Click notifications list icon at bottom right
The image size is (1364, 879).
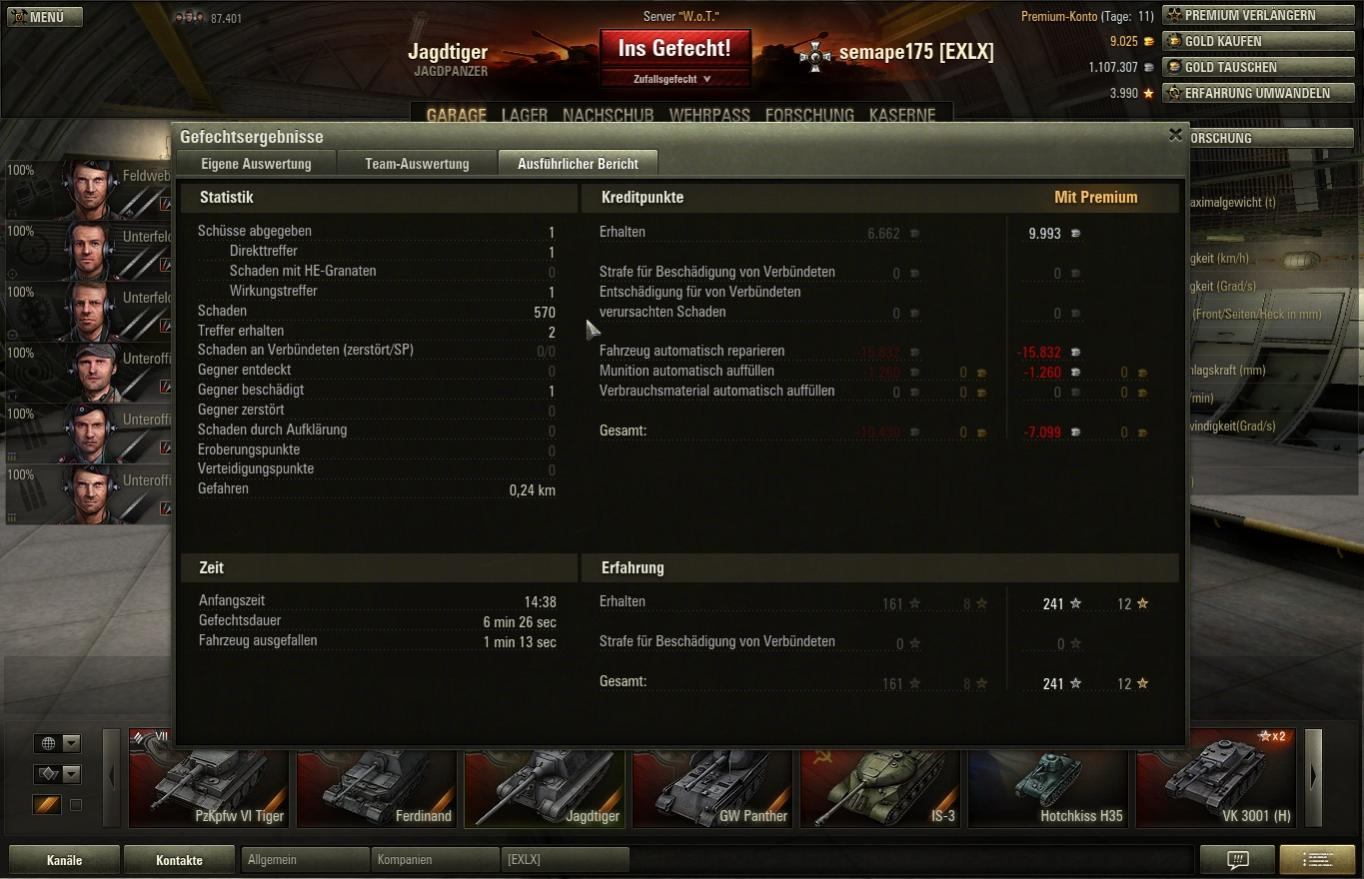(1317, 859)
